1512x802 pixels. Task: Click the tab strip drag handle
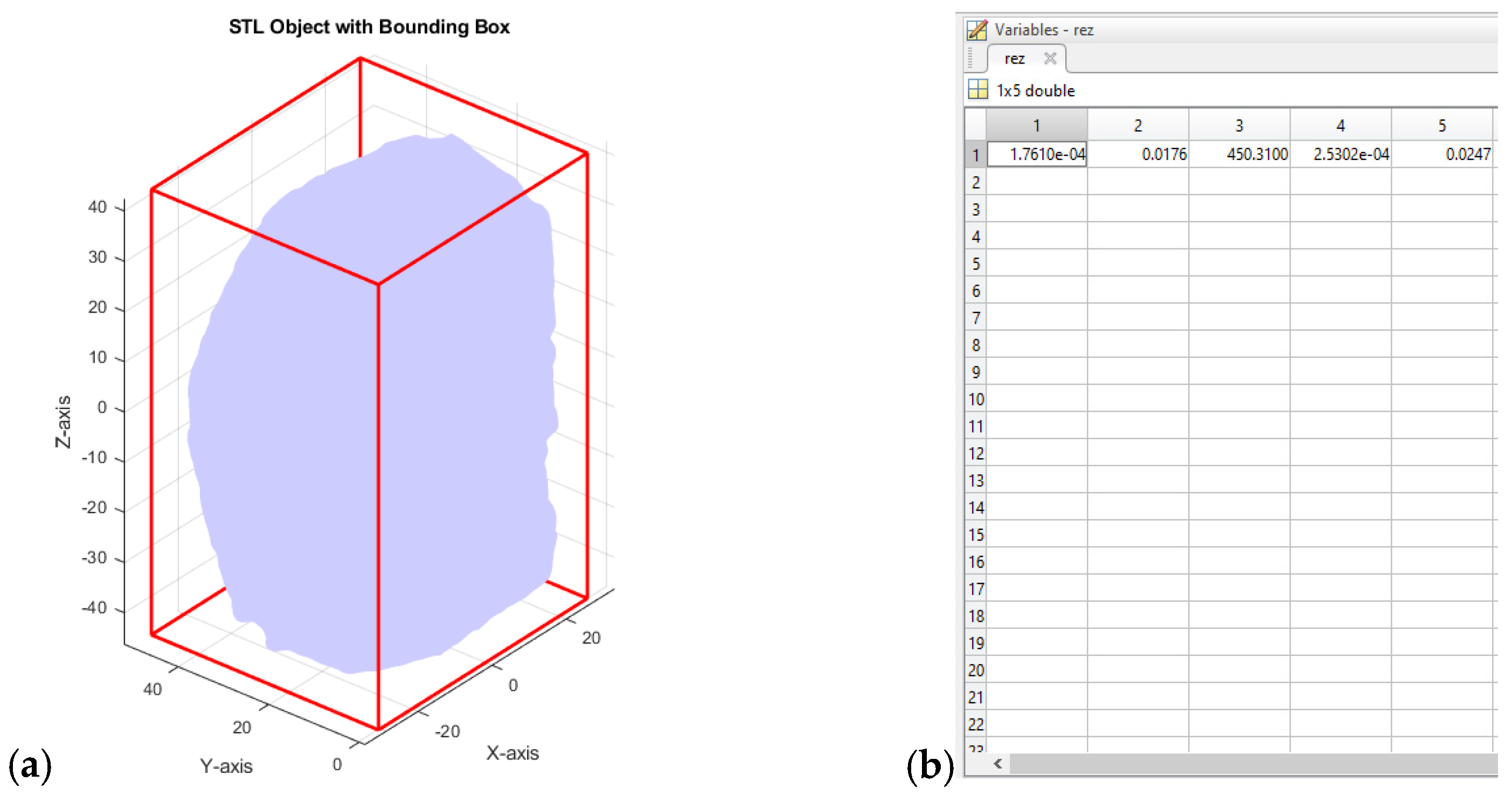coord(970,58)
